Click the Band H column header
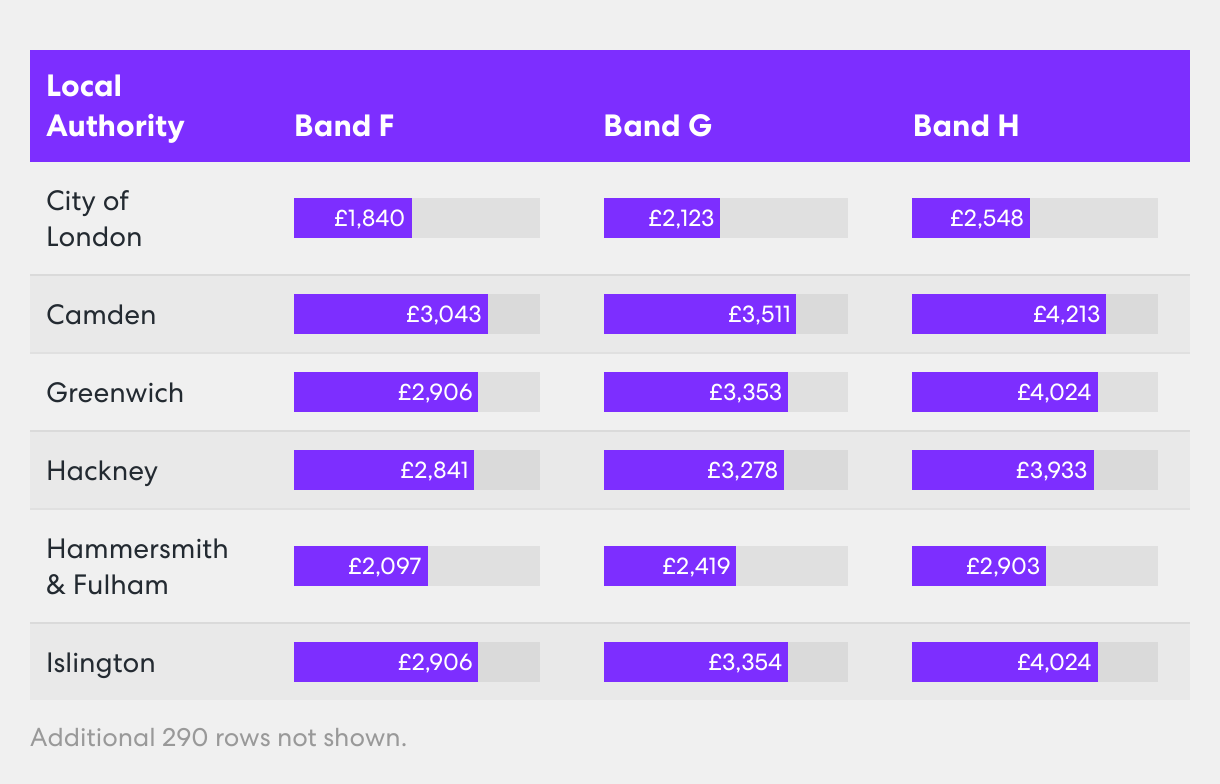 pos(965,126)
